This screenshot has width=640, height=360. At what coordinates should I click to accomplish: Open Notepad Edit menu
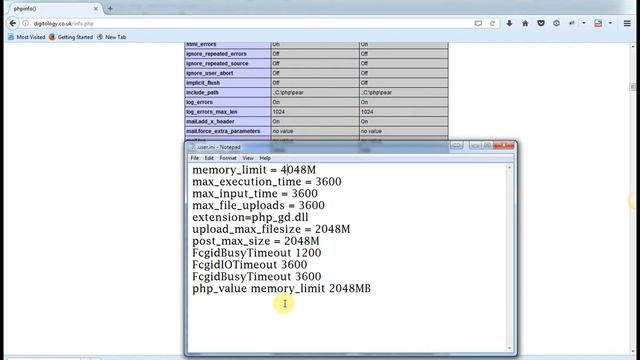pyautogui.click(x=209, y=158)
